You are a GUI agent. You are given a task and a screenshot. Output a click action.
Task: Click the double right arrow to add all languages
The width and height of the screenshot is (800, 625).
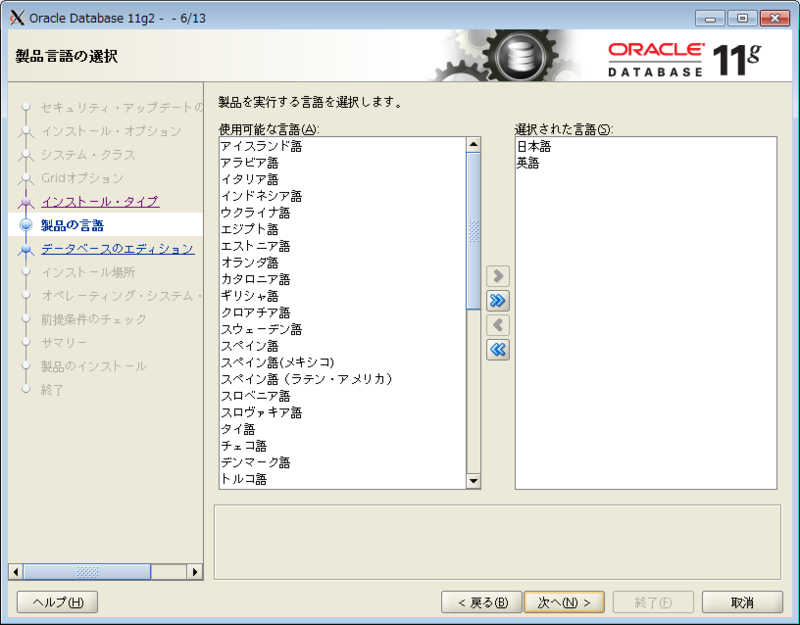pyautogui.click(x=497, y=299)
